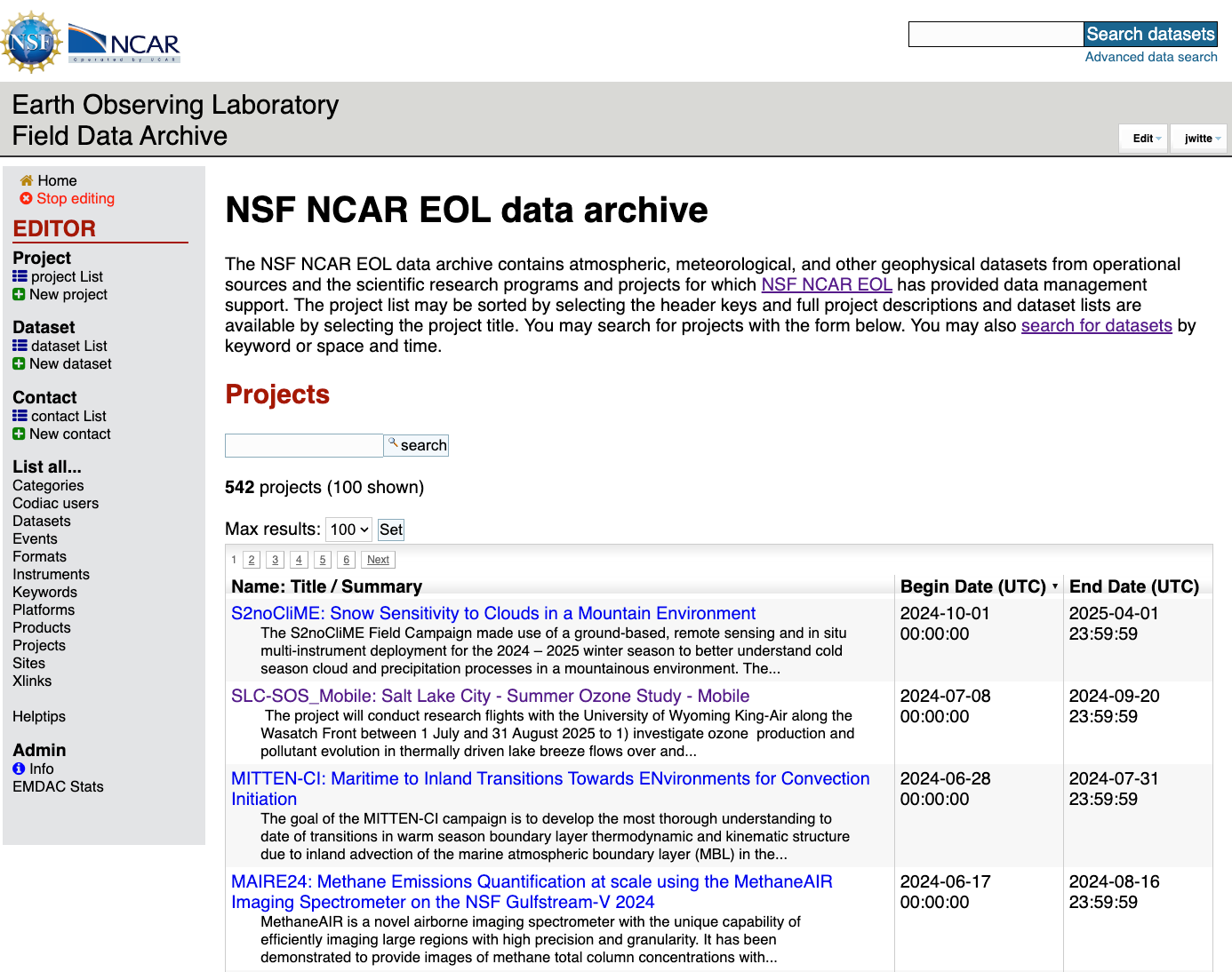
Task: Open the jwitte user menu
Action: point(1199,139)
